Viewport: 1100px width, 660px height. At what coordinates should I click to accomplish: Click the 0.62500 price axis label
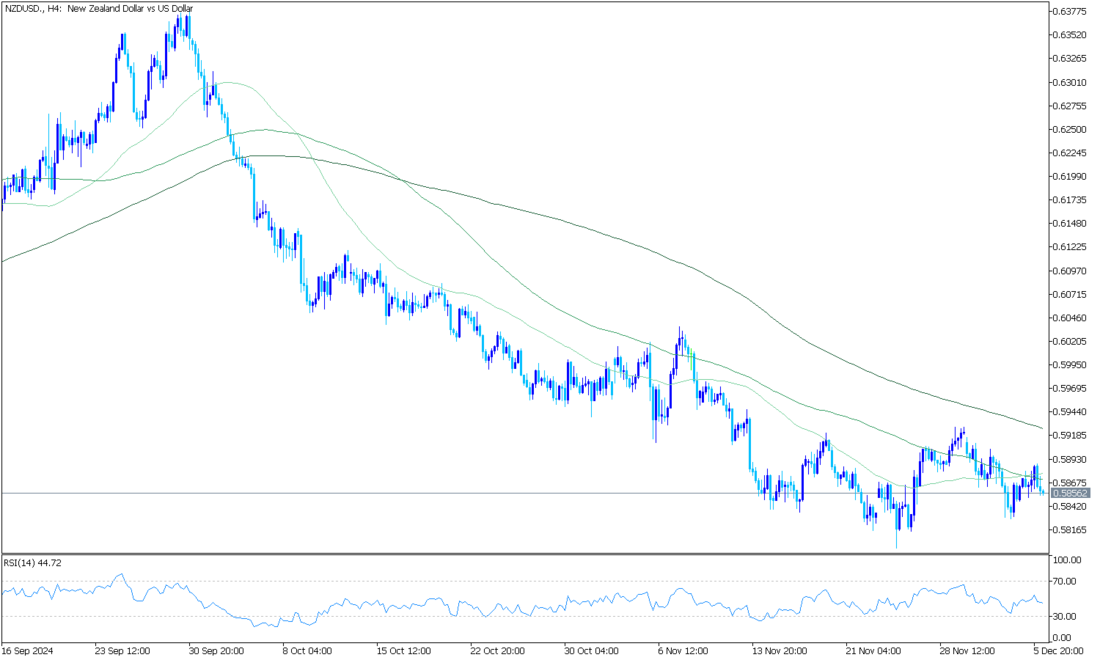click(1071, 129)
